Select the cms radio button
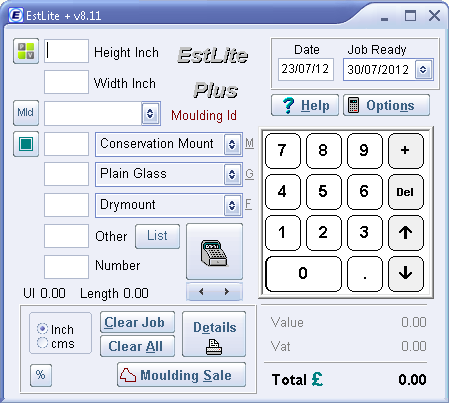 click(x=42, y=343)
